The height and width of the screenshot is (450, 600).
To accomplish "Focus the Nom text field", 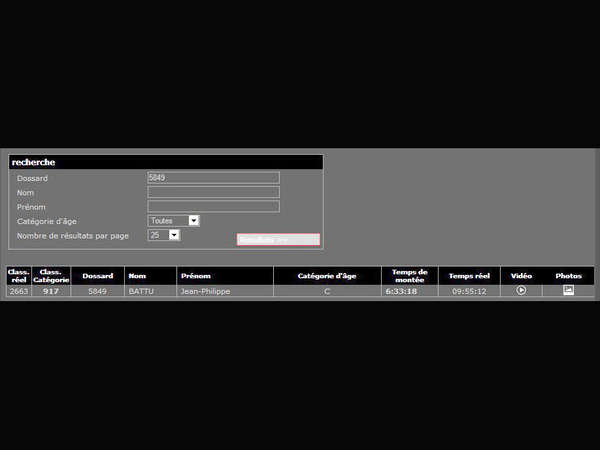I will [x=213, y=192].
